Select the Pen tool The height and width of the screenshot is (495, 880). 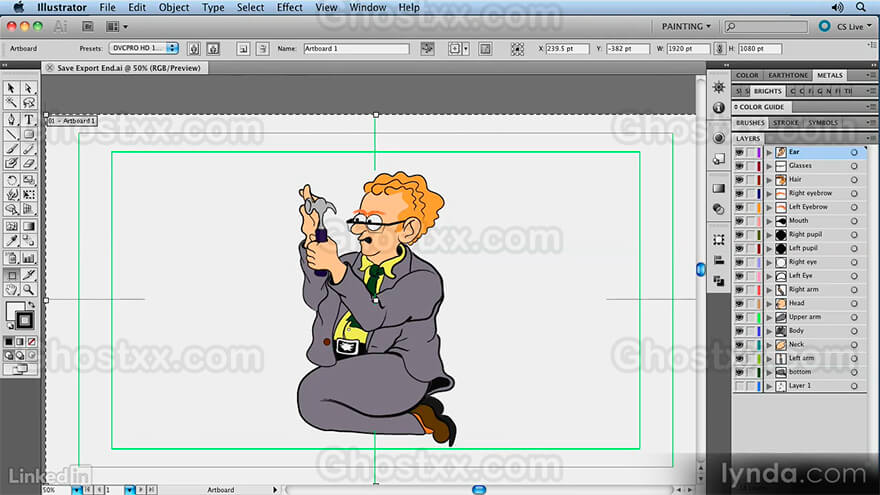click(11, 120)
